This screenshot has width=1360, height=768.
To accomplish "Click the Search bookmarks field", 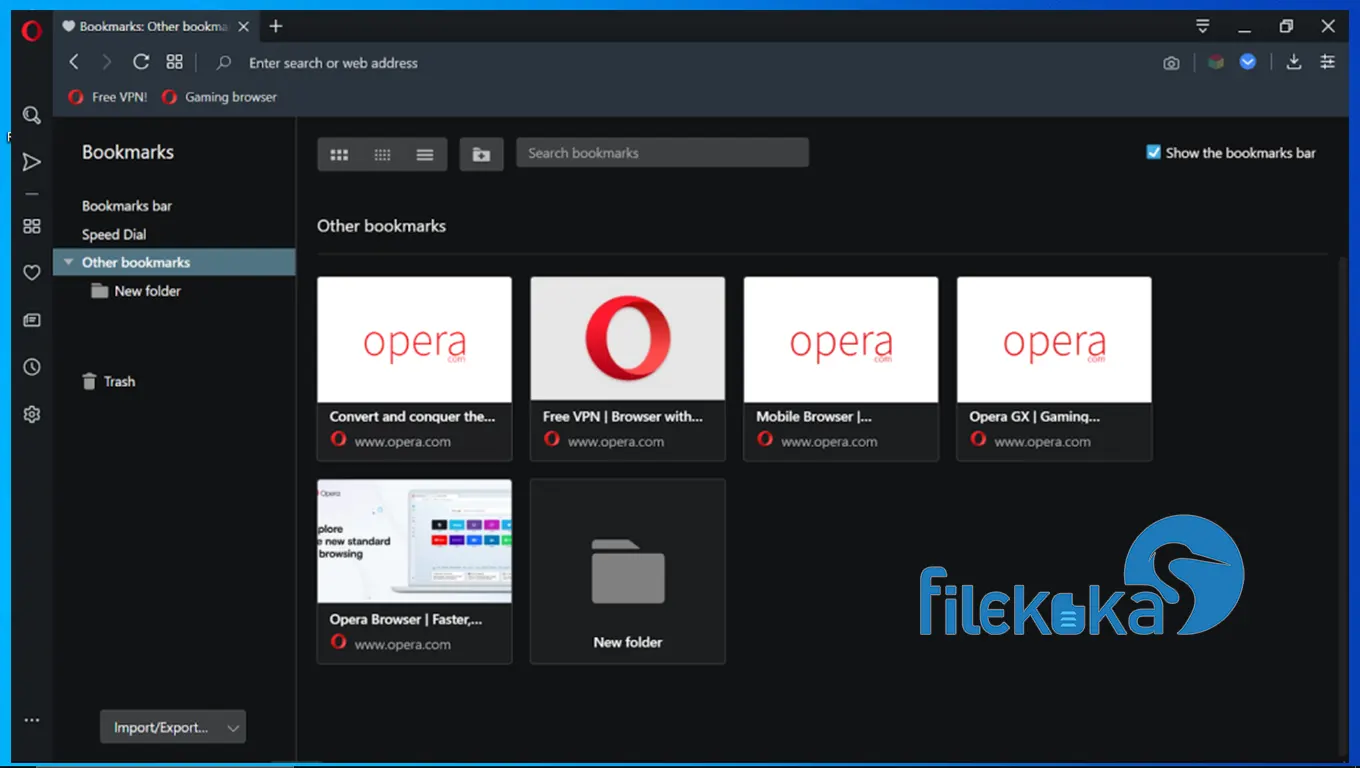I will 662,153.
